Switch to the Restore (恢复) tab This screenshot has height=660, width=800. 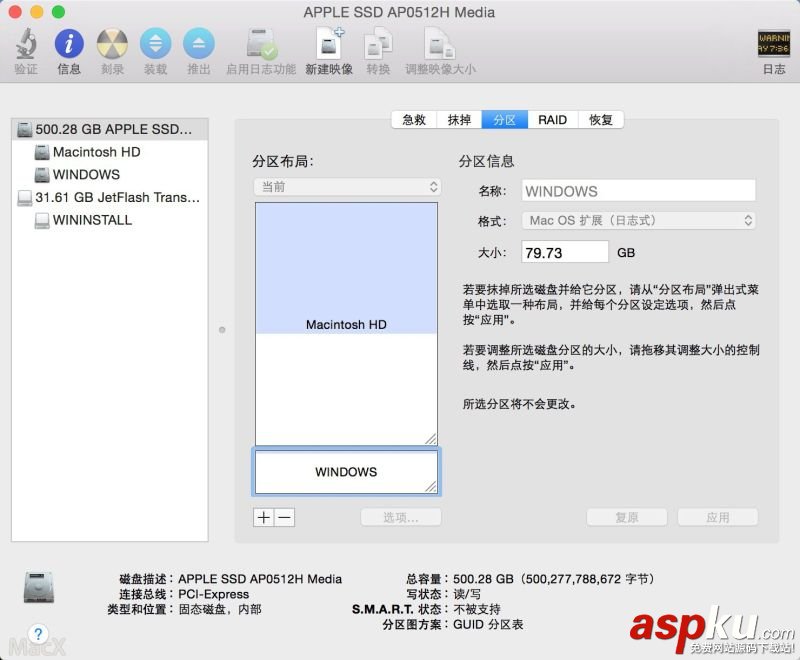tap(601, 120)
